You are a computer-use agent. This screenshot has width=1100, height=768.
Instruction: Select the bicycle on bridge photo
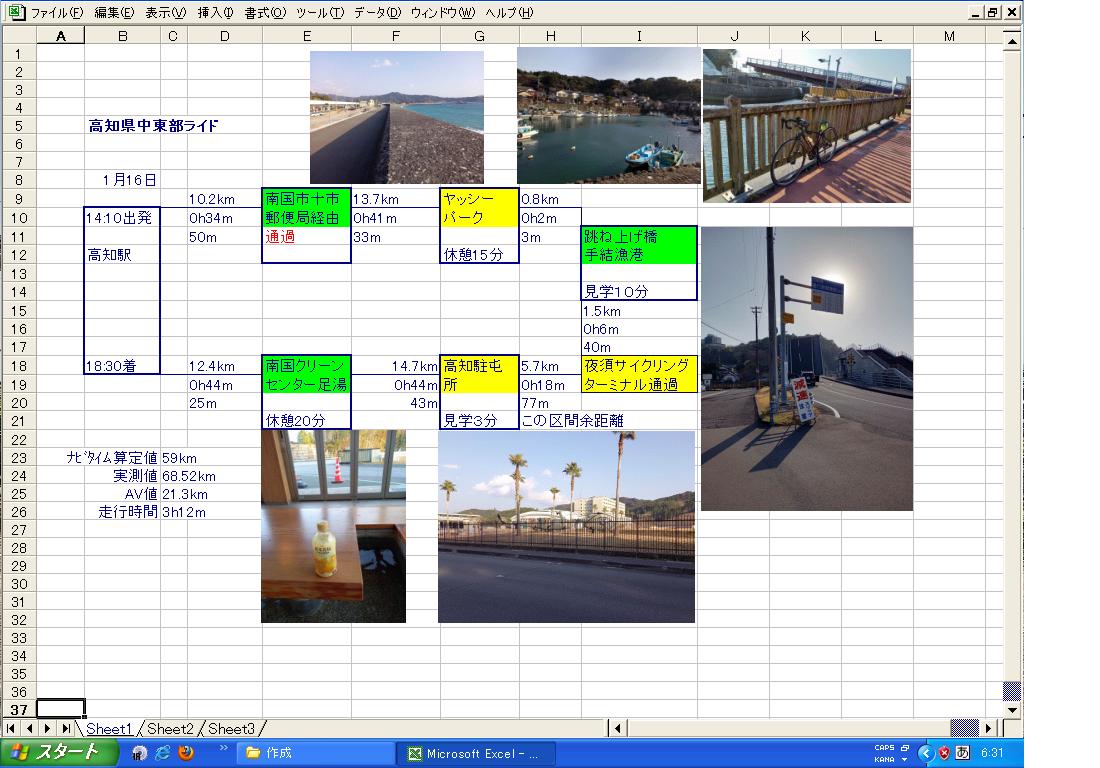point(806,125)
